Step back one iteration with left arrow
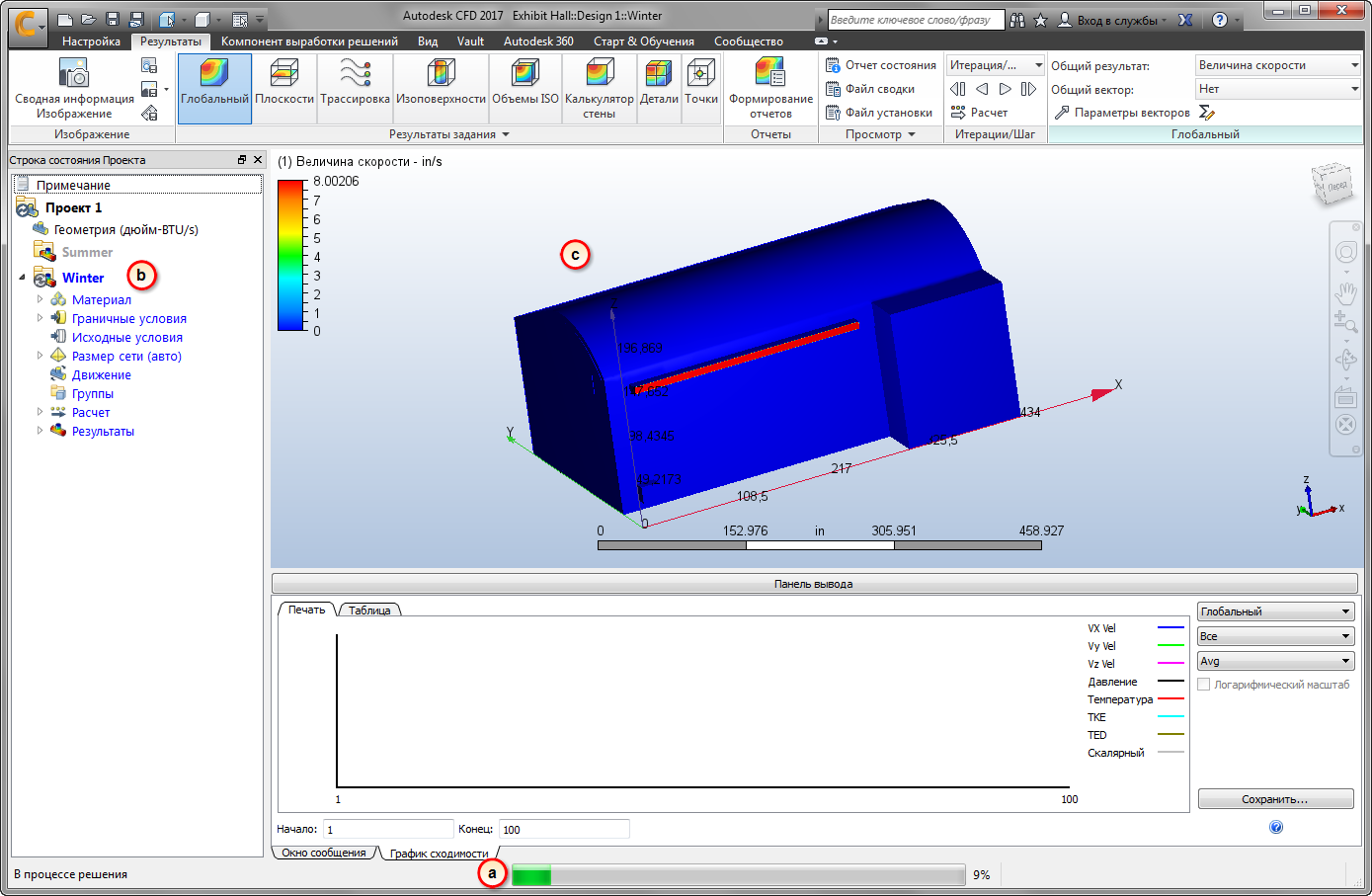The width and height of the screenshot is (1372, 896). [x=982, y=89]
